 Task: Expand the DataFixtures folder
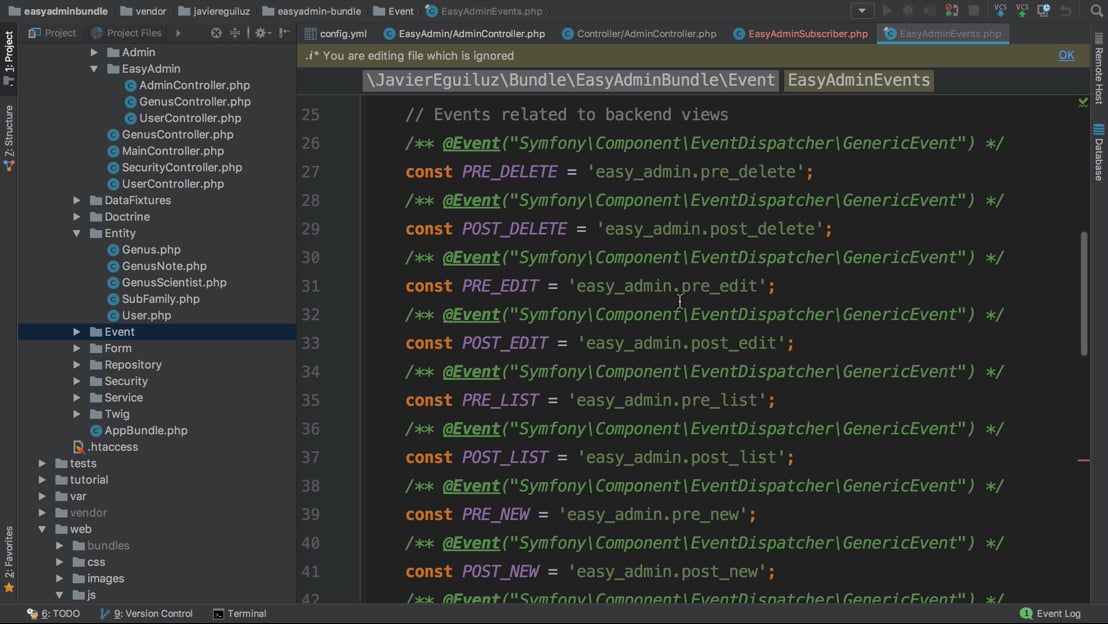76,200
